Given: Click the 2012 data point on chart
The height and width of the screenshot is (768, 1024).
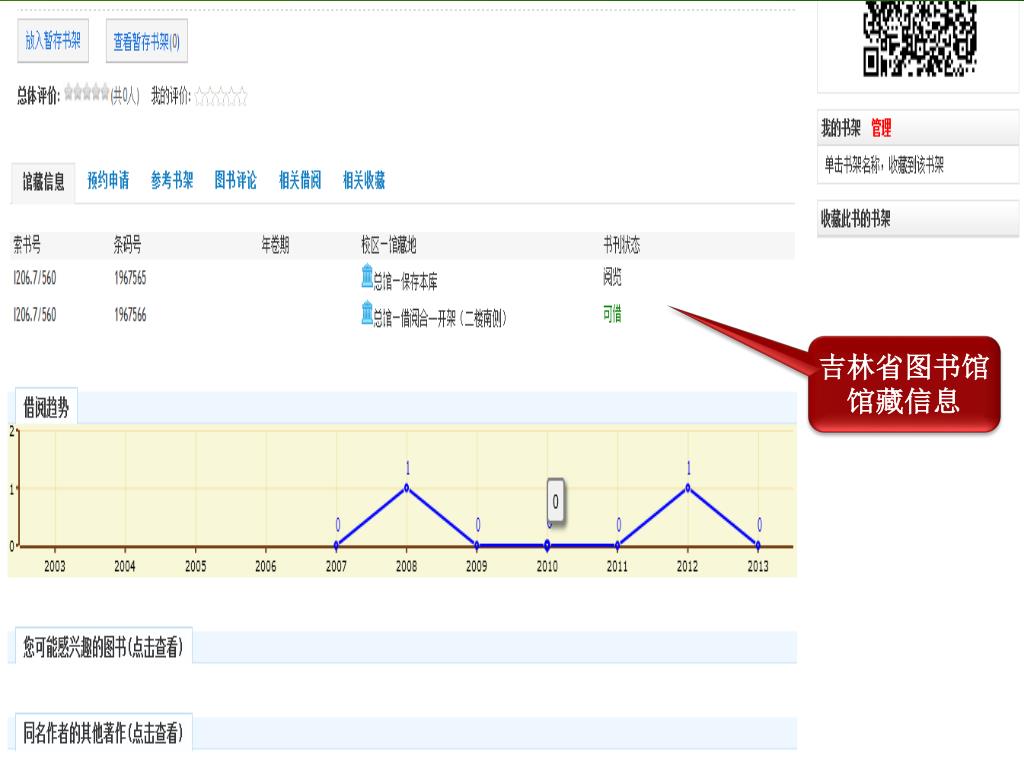Looking at the screenshot, I should (688, 488).
